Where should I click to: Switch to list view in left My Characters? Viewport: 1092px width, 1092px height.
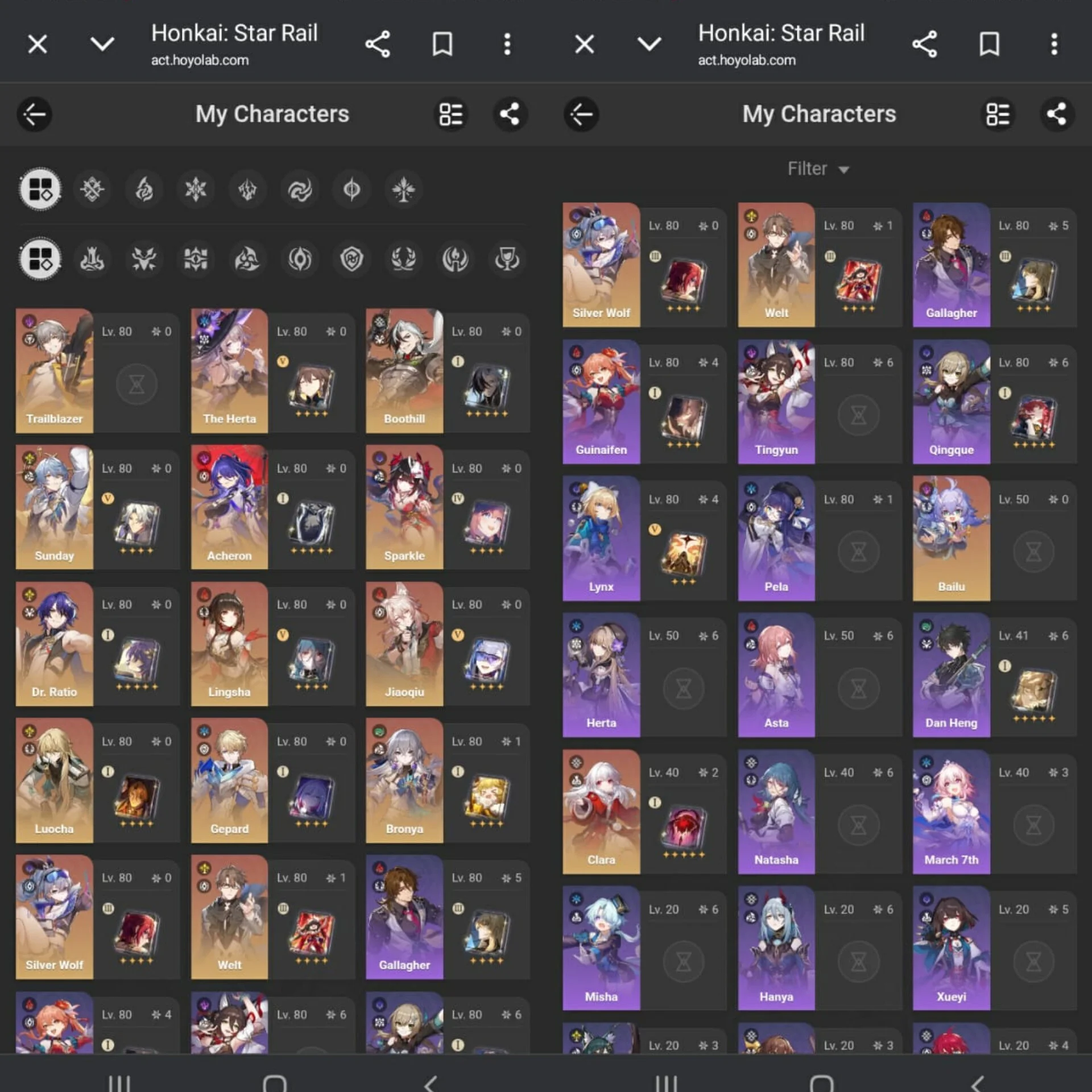coord(451,114)
